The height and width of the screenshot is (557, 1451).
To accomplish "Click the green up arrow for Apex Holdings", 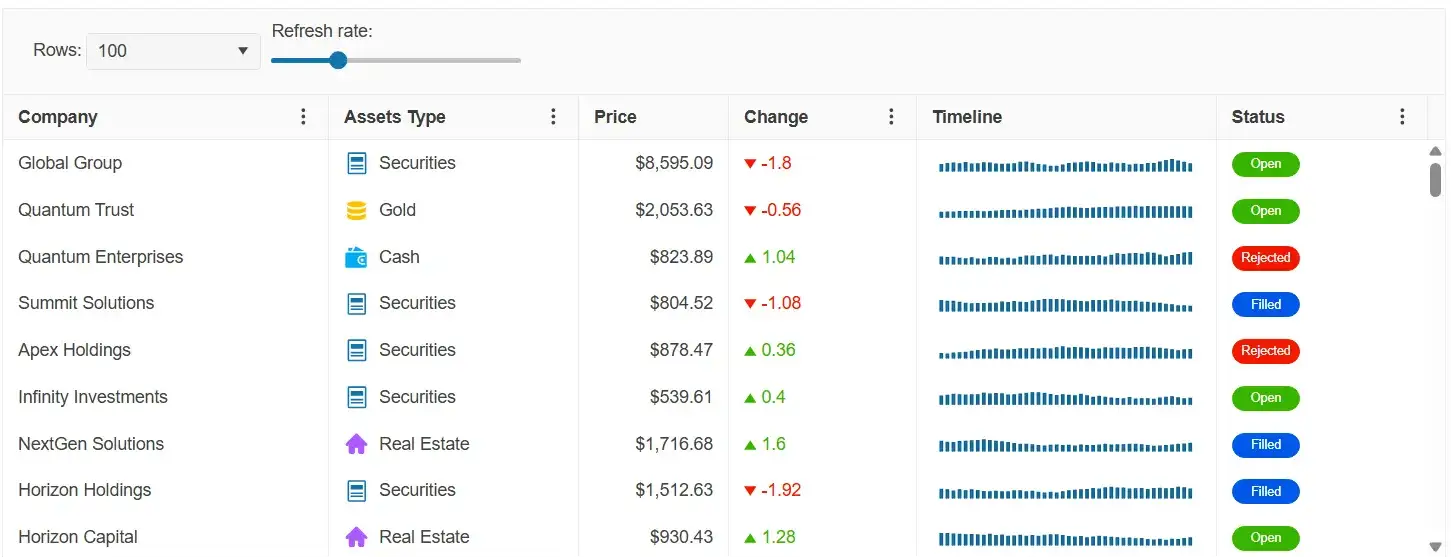I will tap(750, 351).
